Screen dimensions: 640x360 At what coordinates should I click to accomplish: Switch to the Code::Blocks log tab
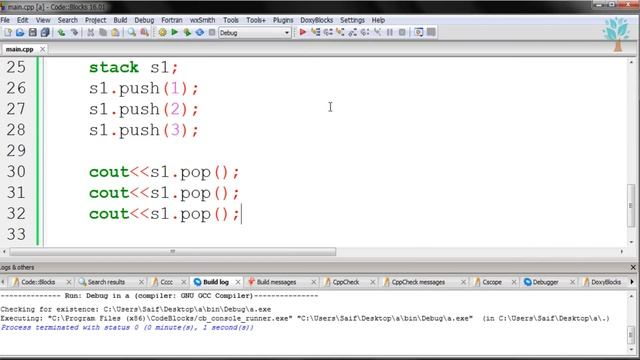[x=38, y=282]
